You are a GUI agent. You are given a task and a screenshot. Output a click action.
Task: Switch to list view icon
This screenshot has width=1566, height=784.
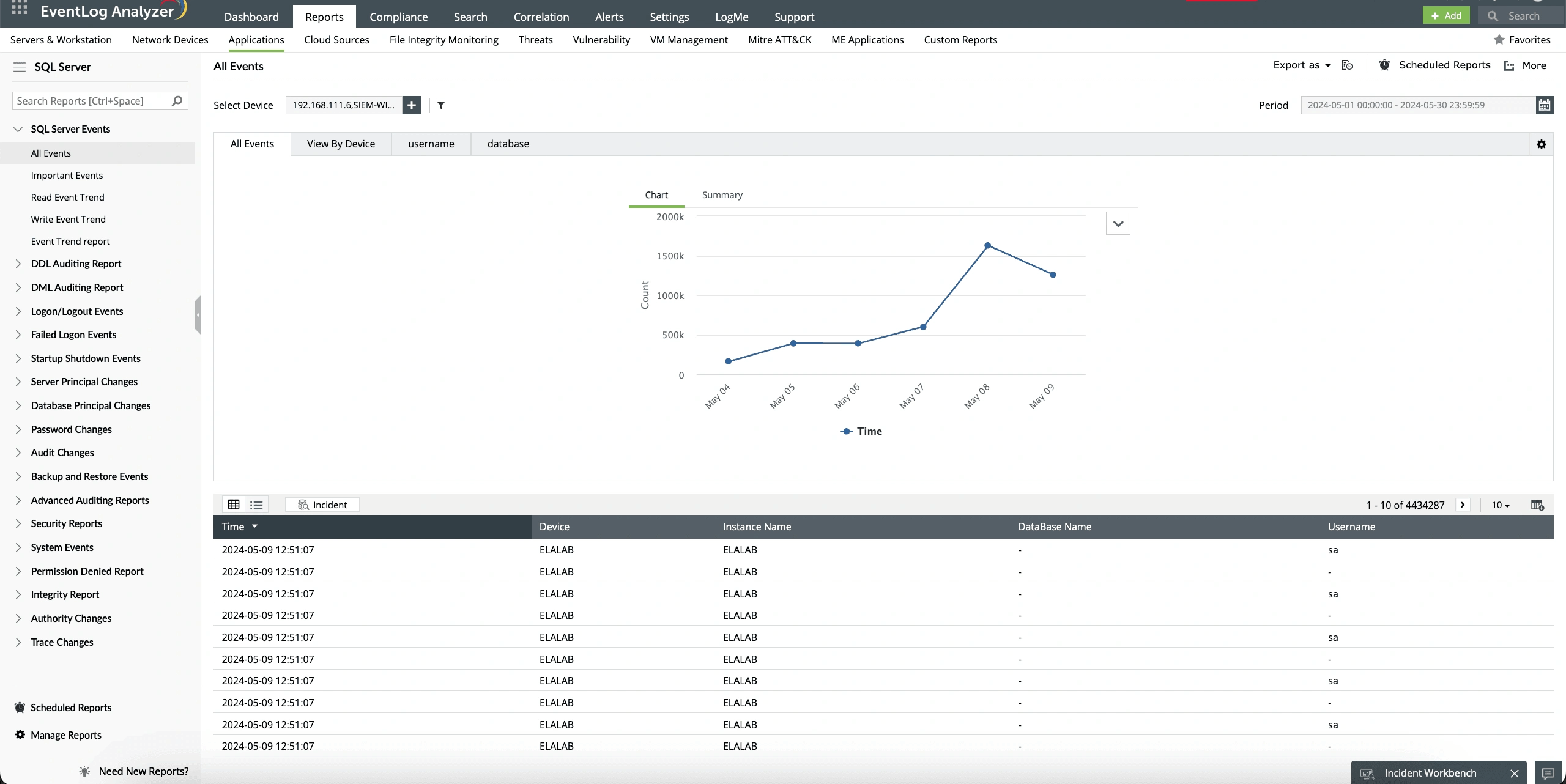click(256, 505)
